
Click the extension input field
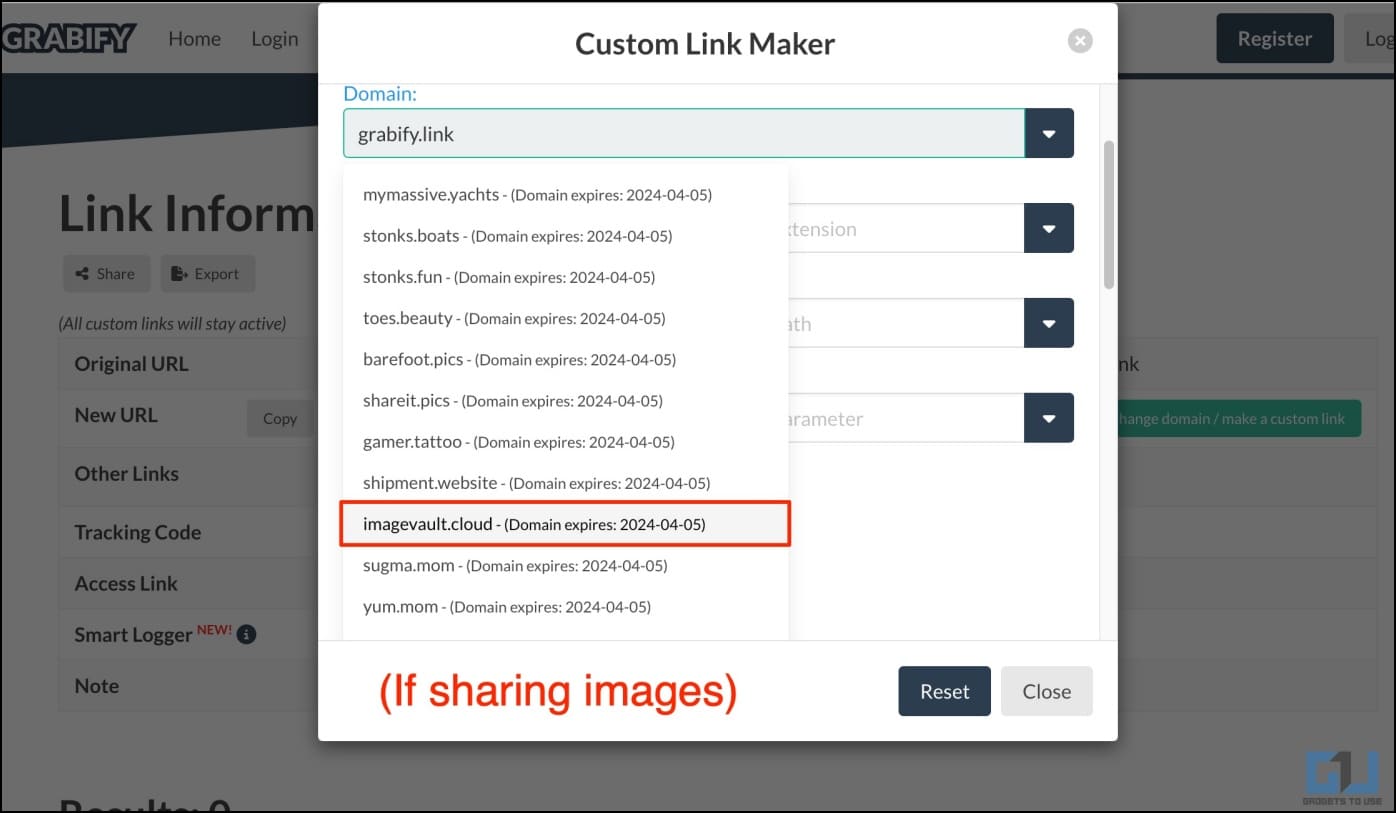[x=906, y=228]
